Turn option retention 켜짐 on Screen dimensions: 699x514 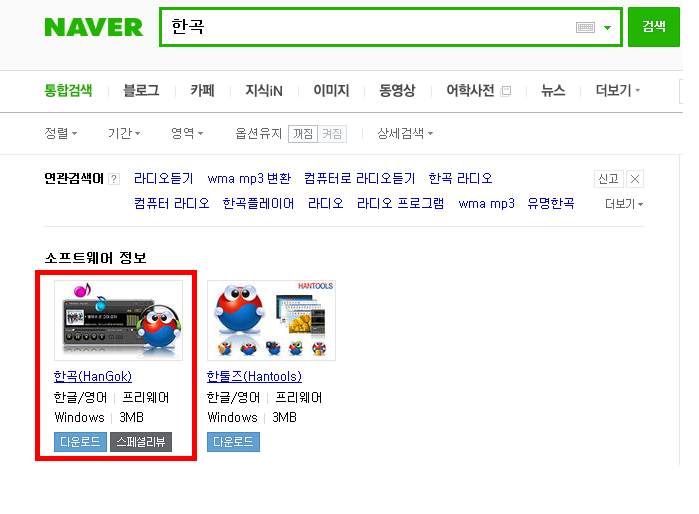tap(332, 134)
